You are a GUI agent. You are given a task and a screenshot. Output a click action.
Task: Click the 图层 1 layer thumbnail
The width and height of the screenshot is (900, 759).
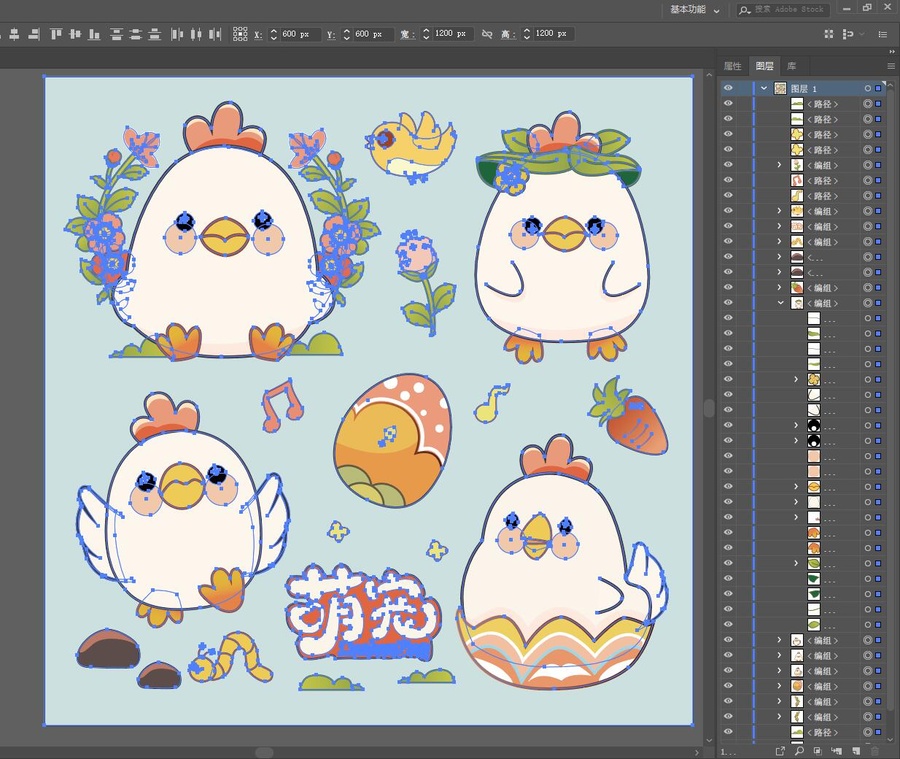[x=781, y=88]
